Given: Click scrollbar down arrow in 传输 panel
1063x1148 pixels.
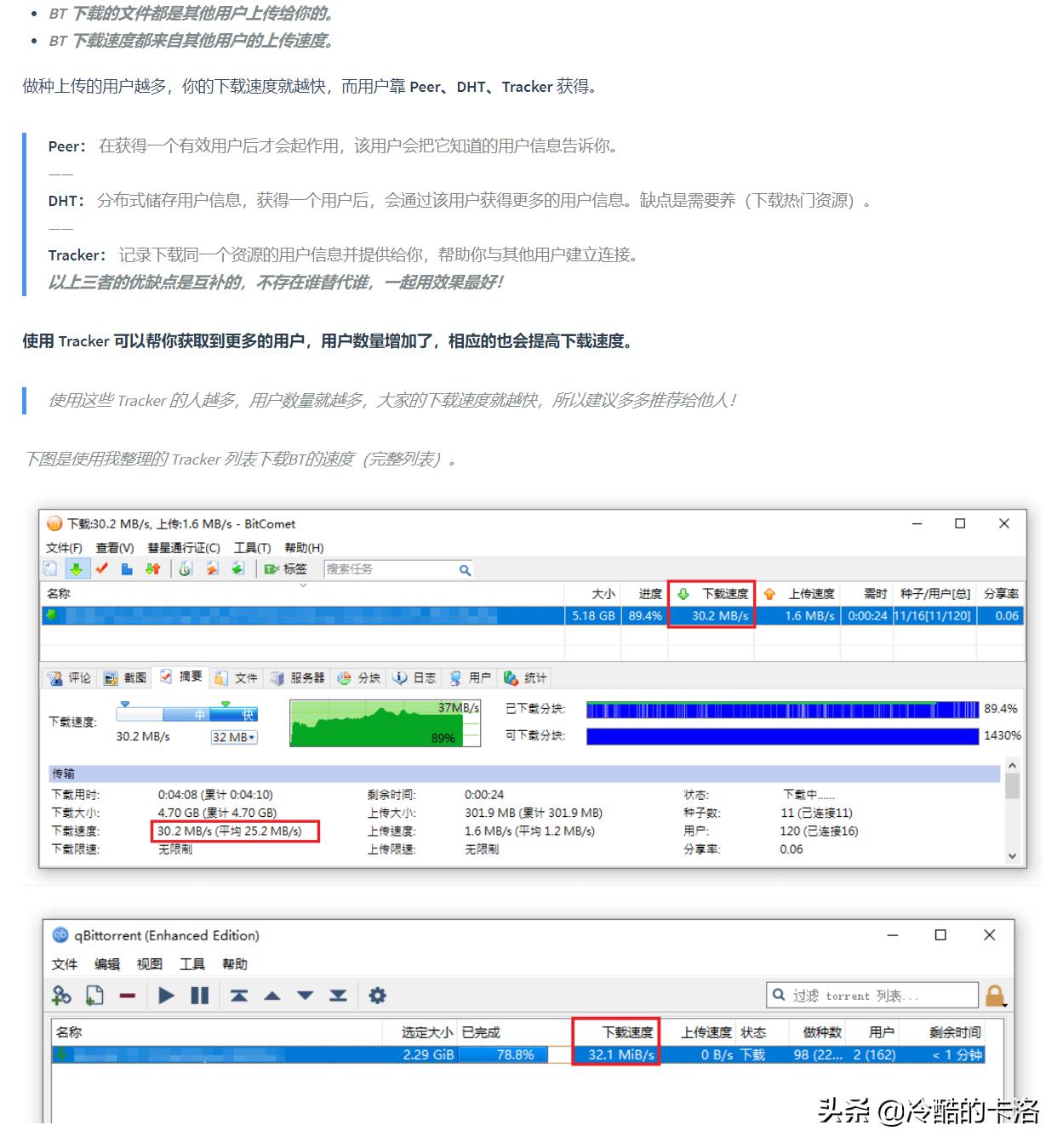Looking at the screenshot, I should tap(1012, 856).
